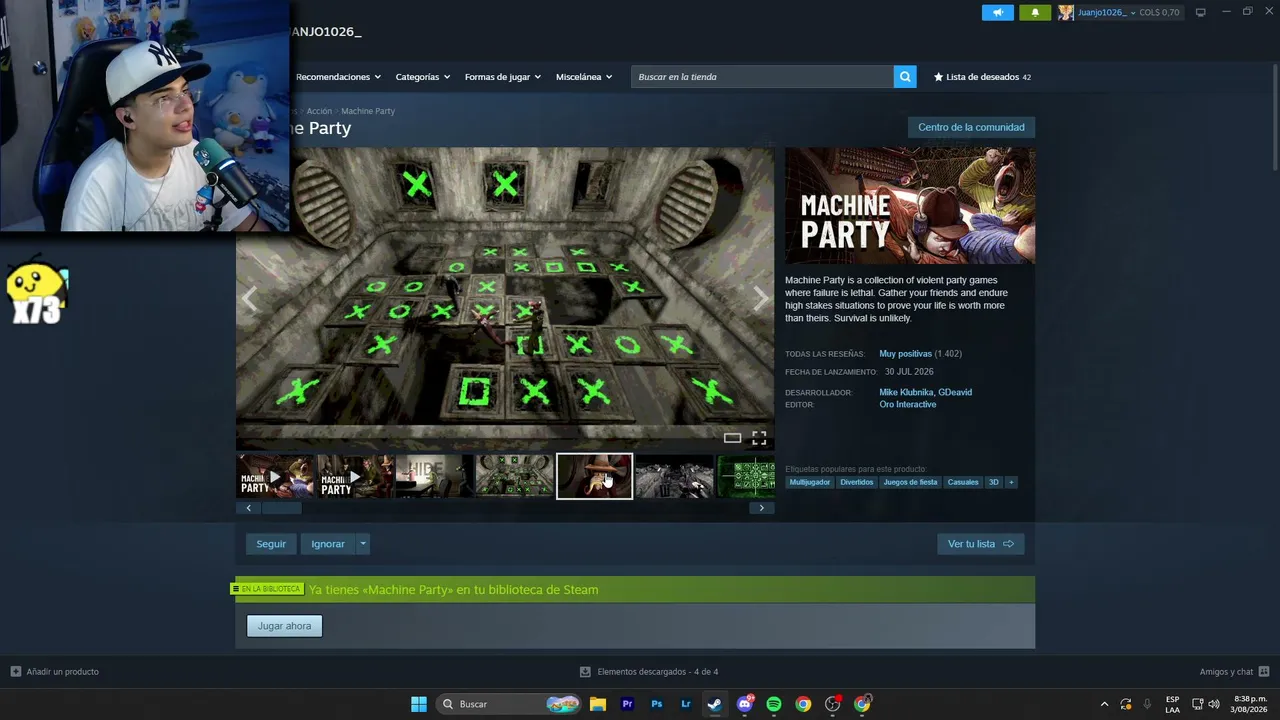Launch Premiere Pro from the taskbar
Viewport: 1280px width, 720px height.
tap(627, 704)
